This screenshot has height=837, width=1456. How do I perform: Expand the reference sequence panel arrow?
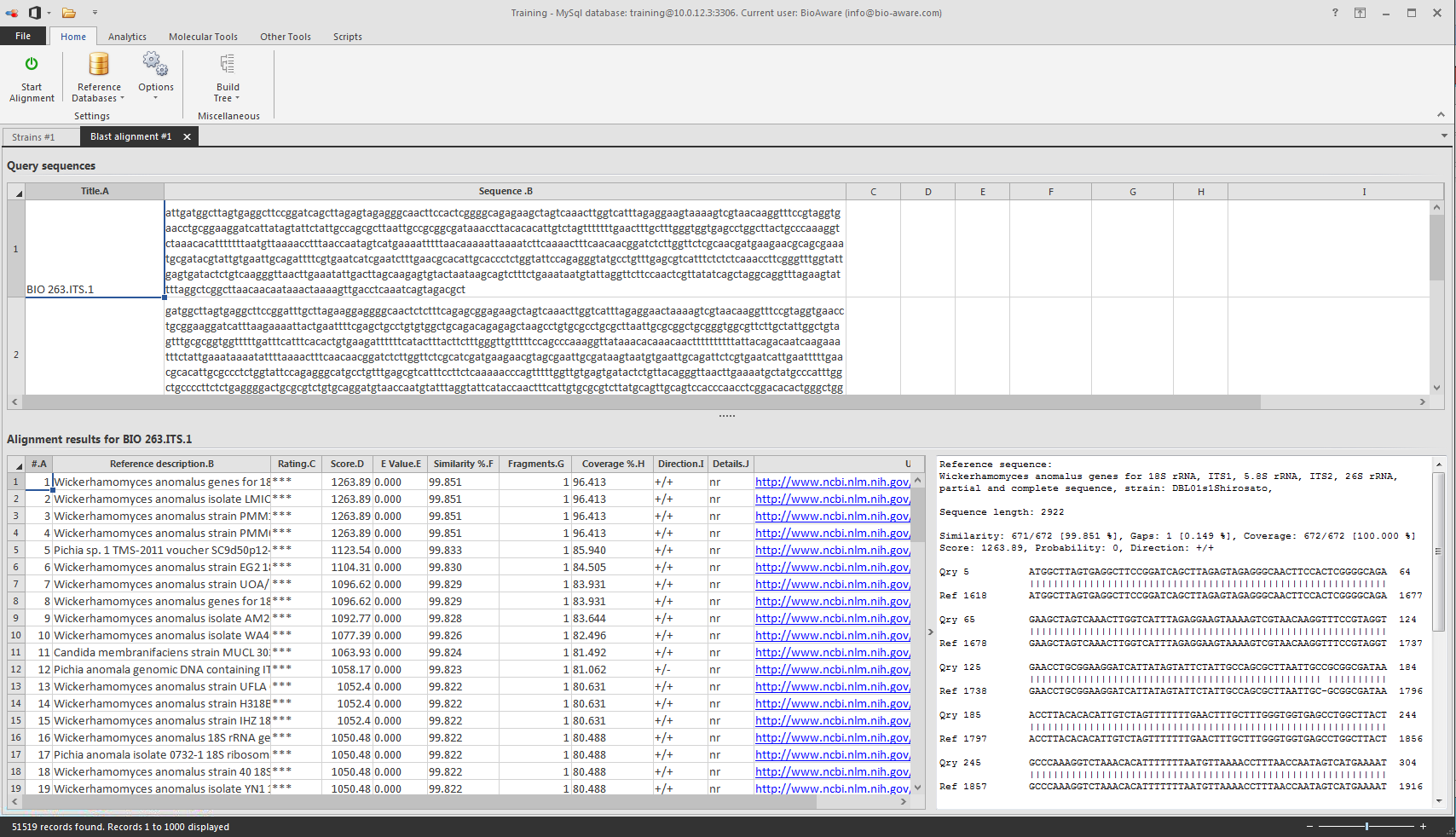pos(928,632)
